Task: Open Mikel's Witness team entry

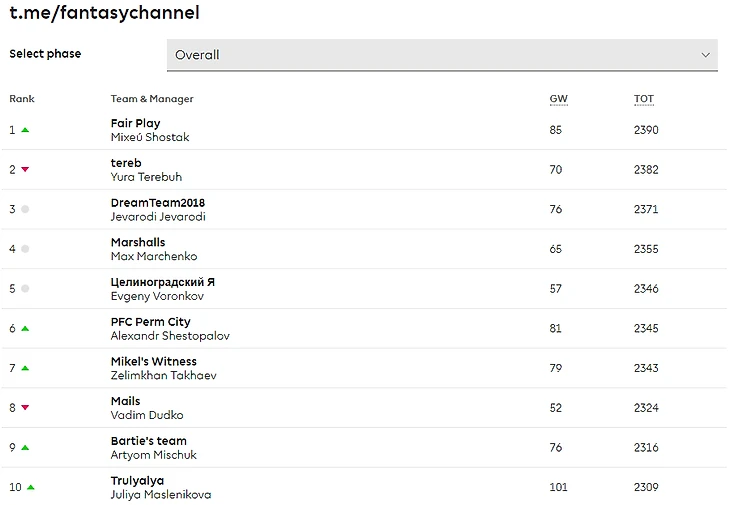Action: [154, 362]
